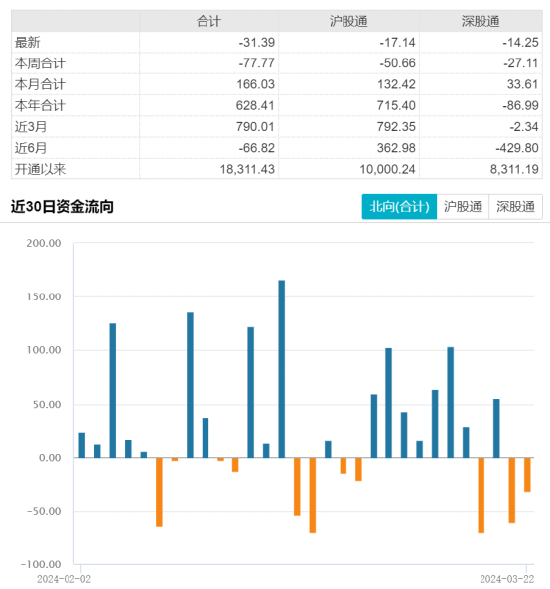Click the 2024-02-02 axis date label
550x589 pixels.
click(64, 579)
